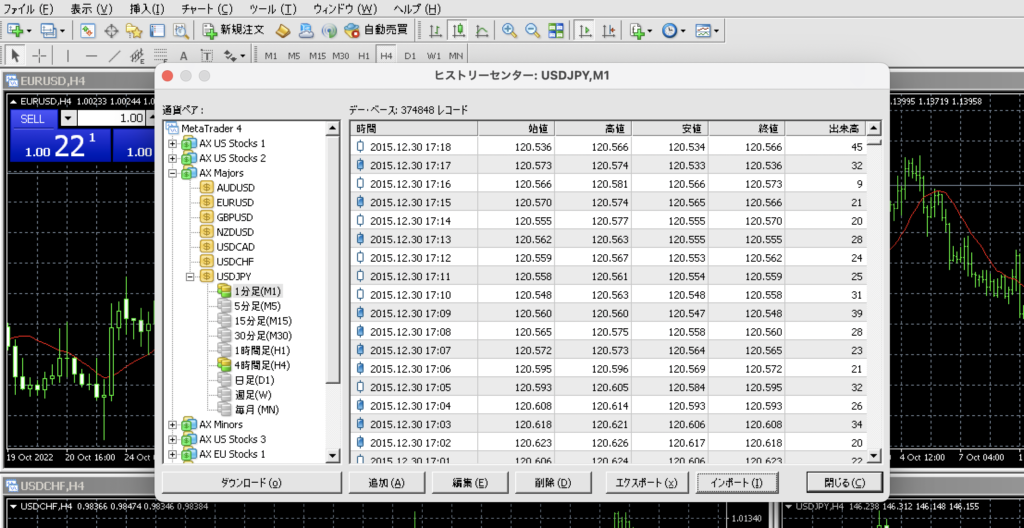This screenshot has width=1024, height=528.
Task: Expand the AX Minors tree group
Action: coord(172,424)
